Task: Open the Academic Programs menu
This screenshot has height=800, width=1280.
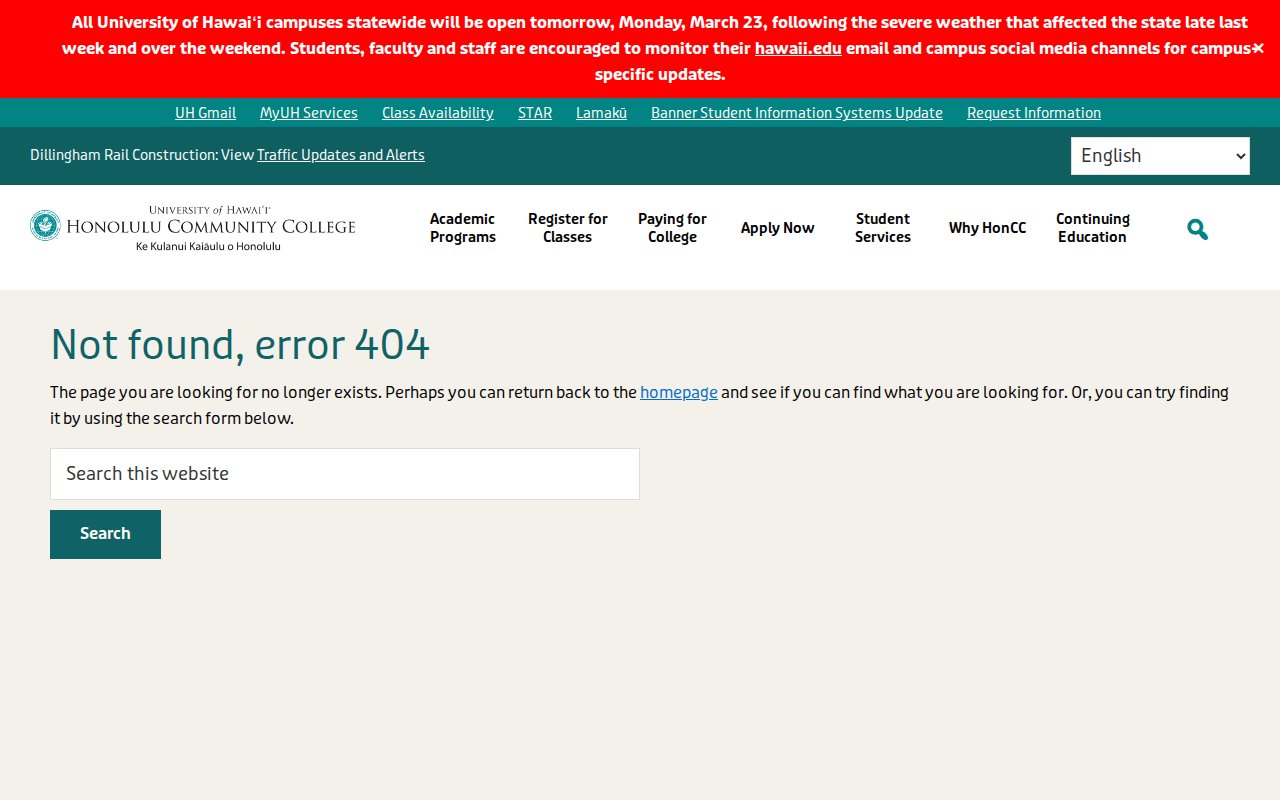Action: 462,228
